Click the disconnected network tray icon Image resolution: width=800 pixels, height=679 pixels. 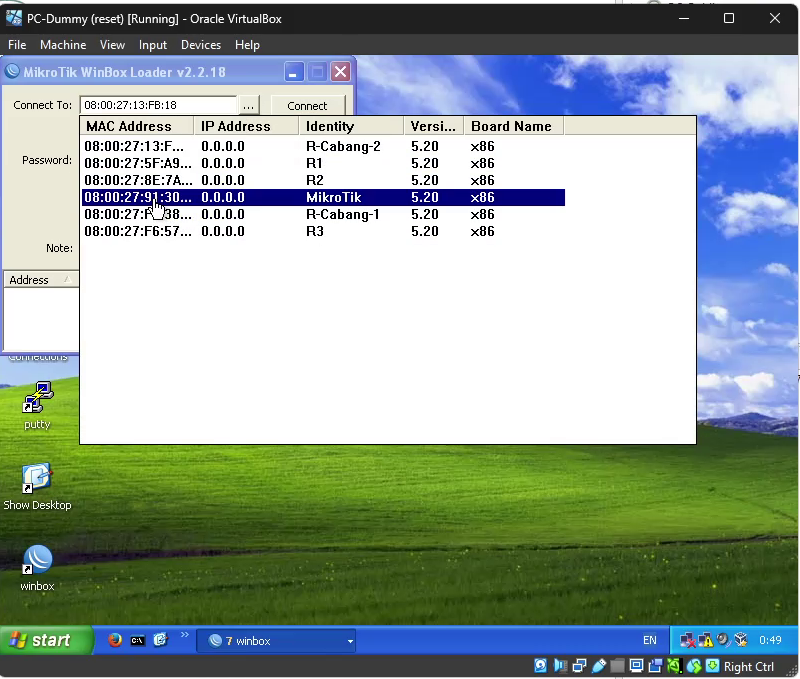coord(688,640)
